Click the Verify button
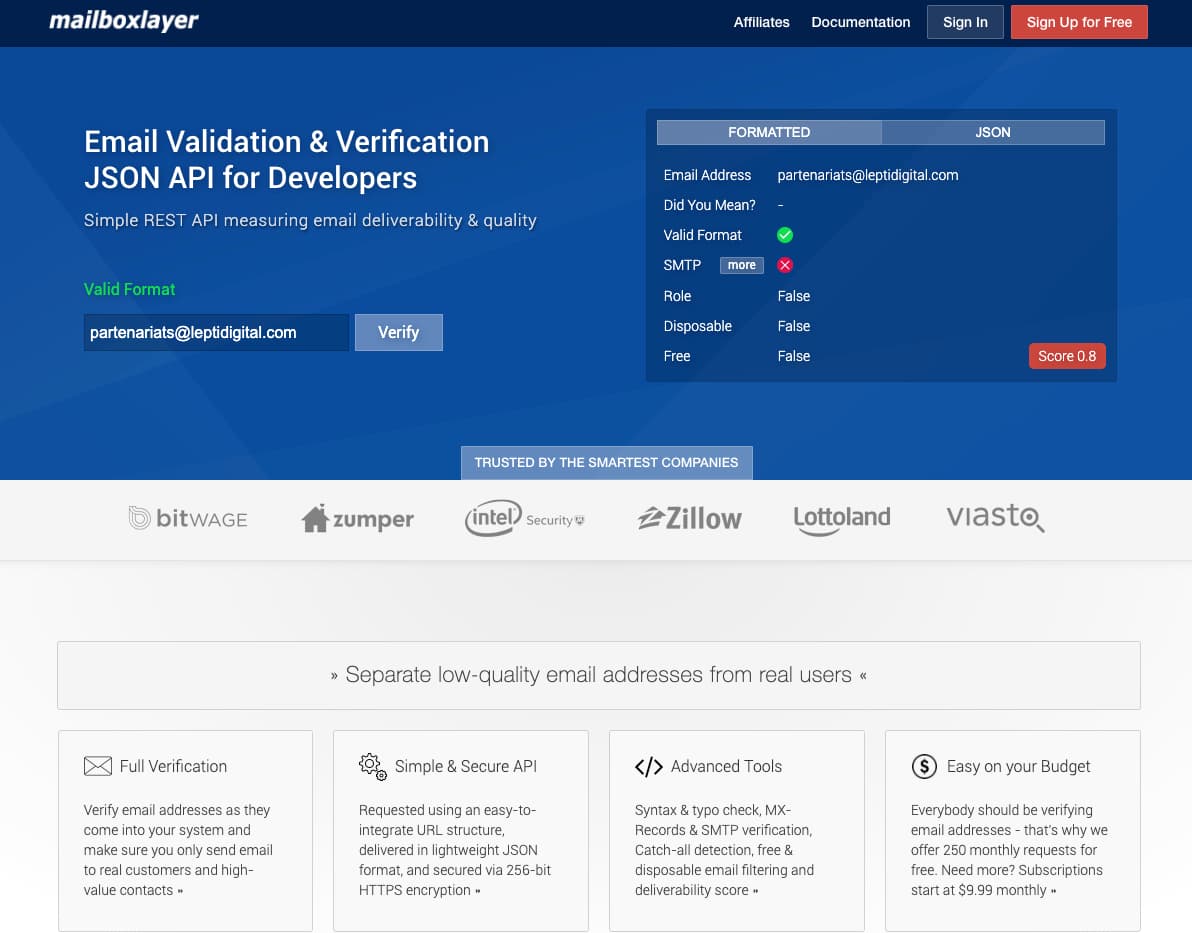The image size is (1192, 933). pyautogui.click(x=398, y=332)
